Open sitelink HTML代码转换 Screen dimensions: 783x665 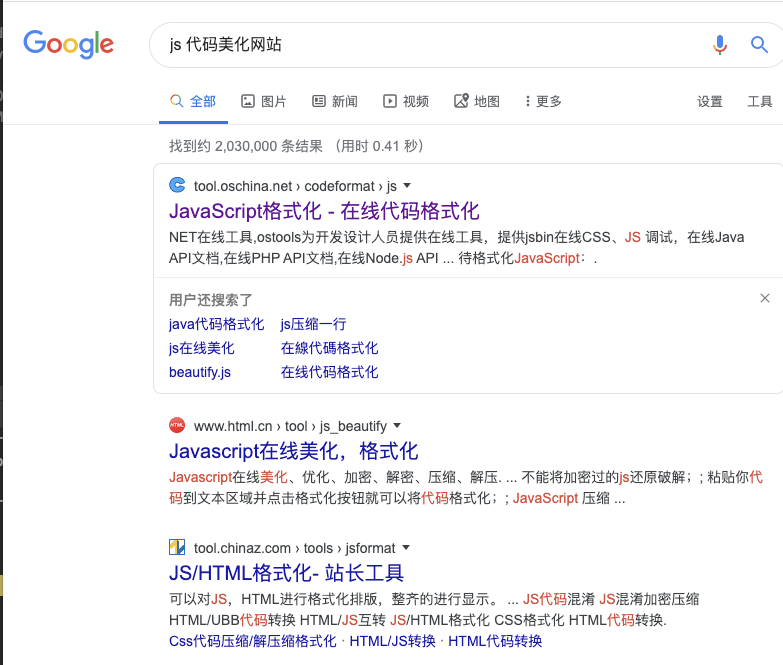tap(495, 641)
